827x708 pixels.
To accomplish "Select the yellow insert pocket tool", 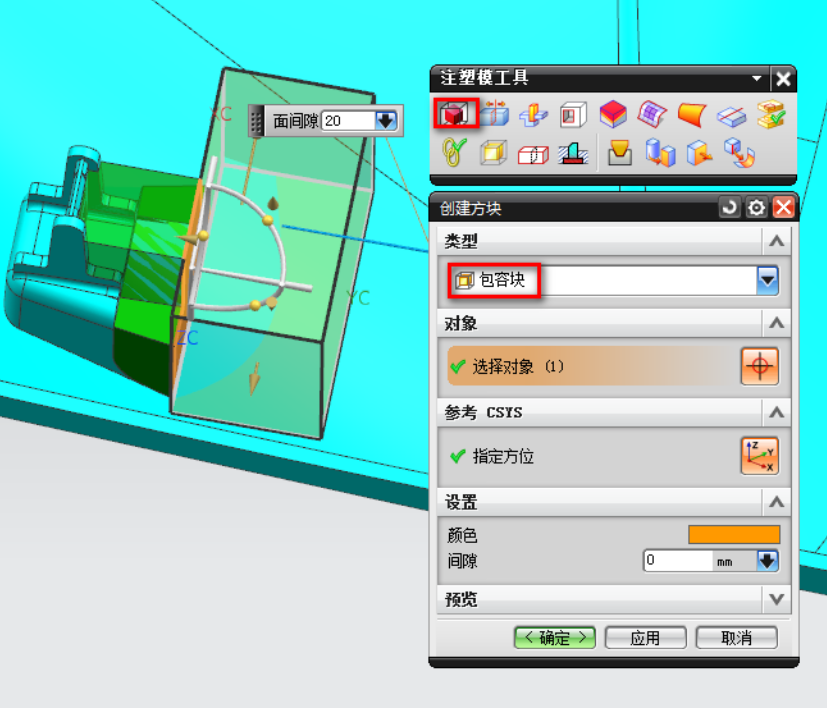I will pos(620,152).
